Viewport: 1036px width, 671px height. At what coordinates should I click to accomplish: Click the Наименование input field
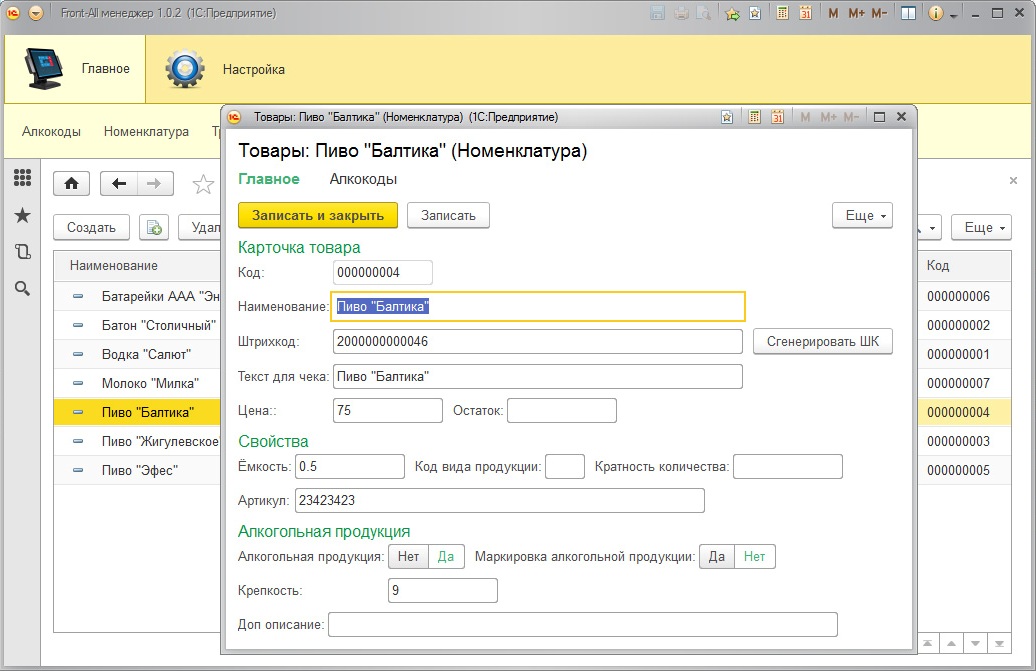coord(538,306)
